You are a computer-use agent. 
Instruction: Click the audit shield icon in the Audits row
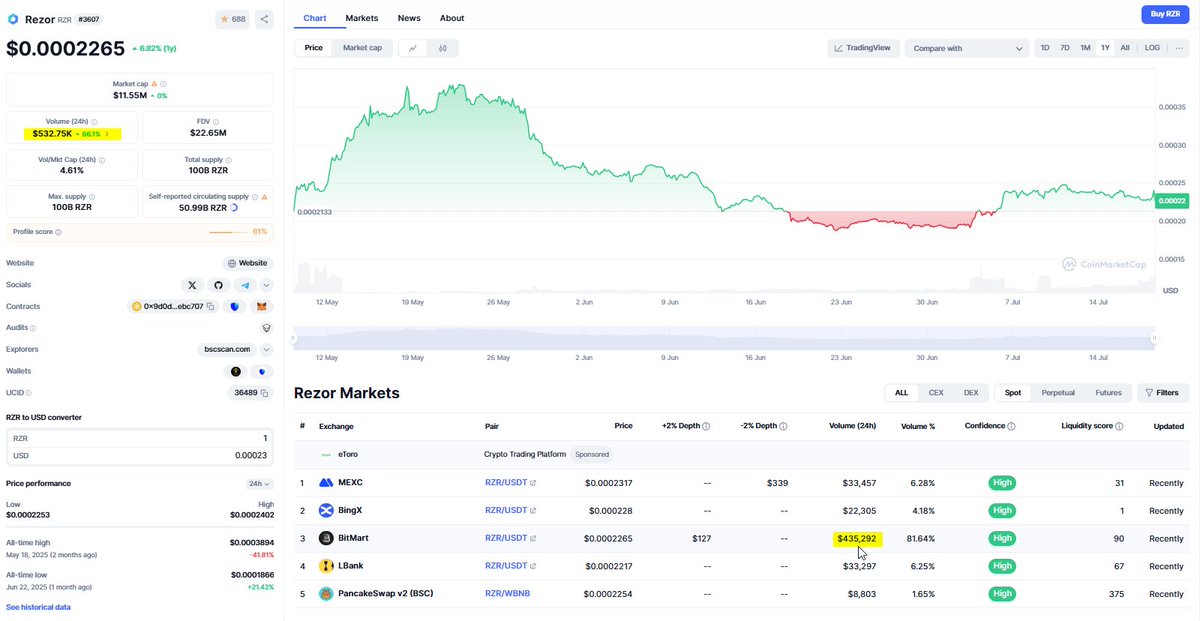click(266, 327)
